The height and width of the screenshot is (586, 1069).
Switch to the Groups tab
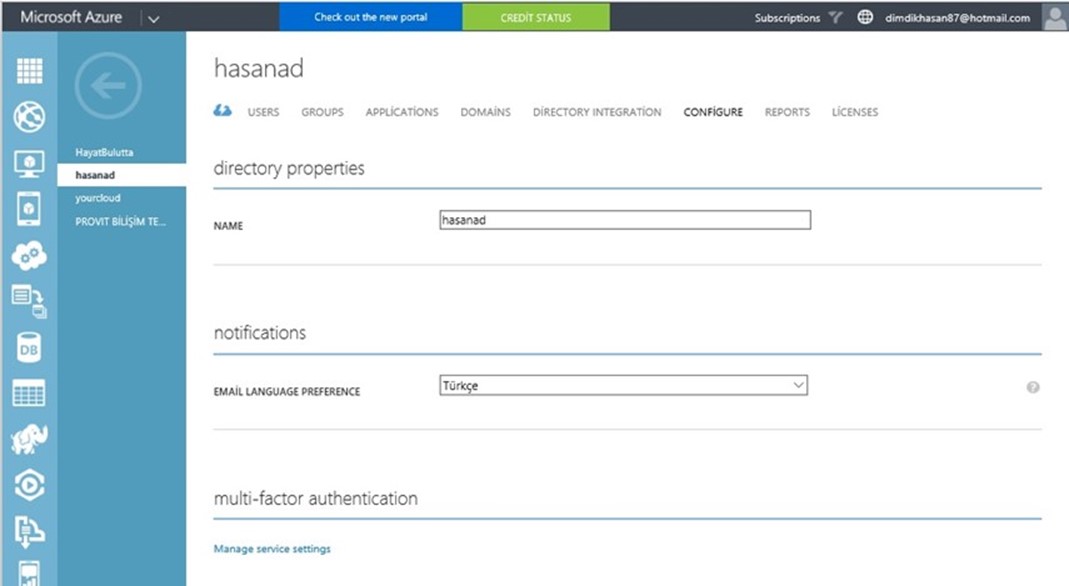point(322,112)
